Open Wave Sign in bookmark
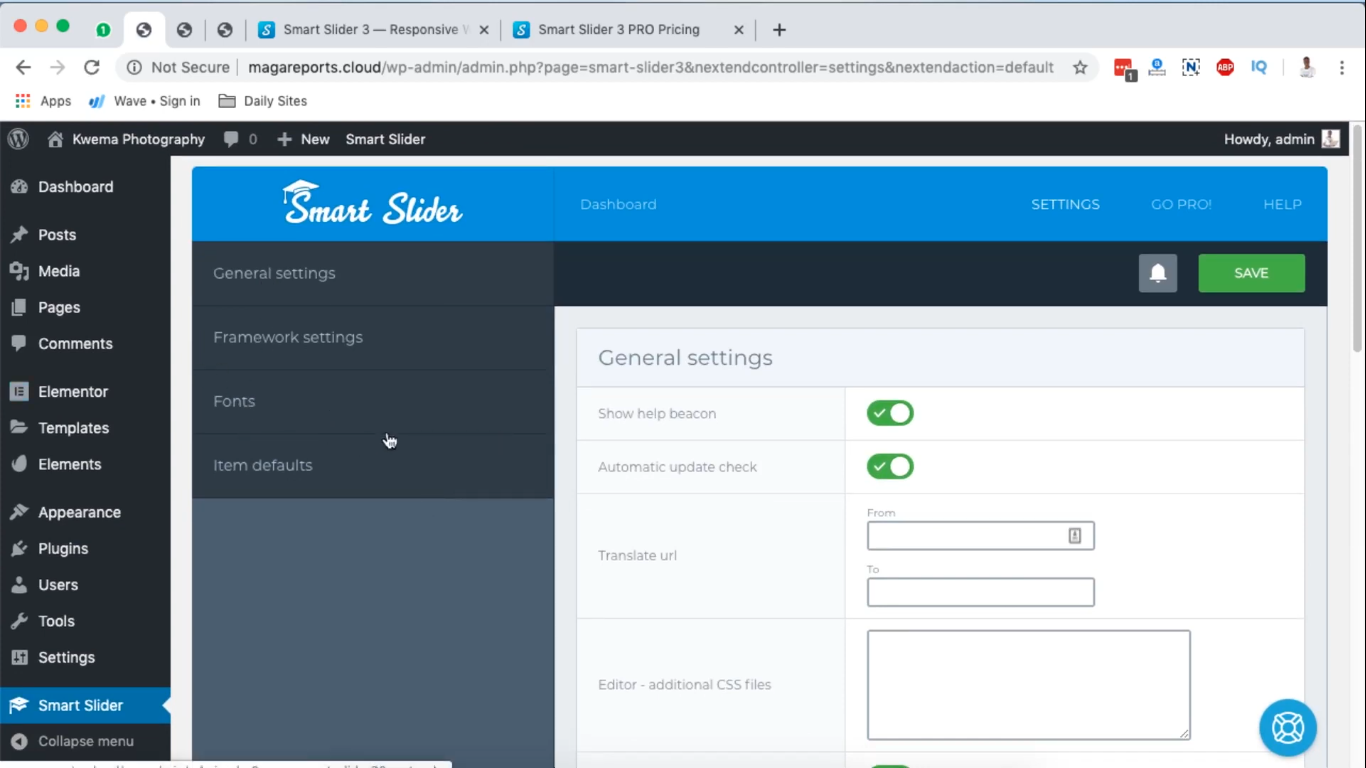The image size is (1366, 768). 145,101
